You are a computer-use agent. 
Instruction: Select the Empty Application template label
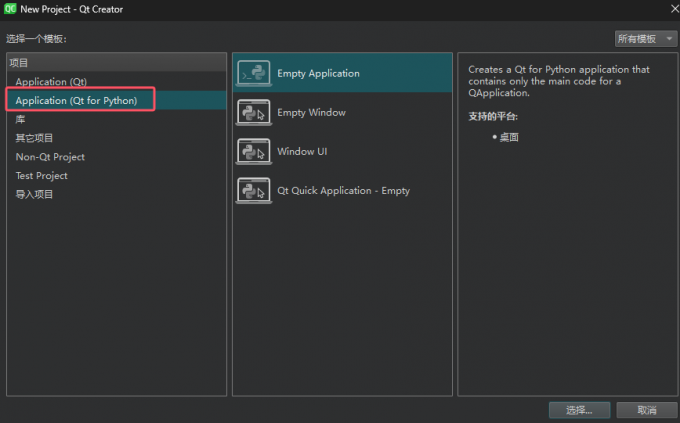[x=318, y=73]
